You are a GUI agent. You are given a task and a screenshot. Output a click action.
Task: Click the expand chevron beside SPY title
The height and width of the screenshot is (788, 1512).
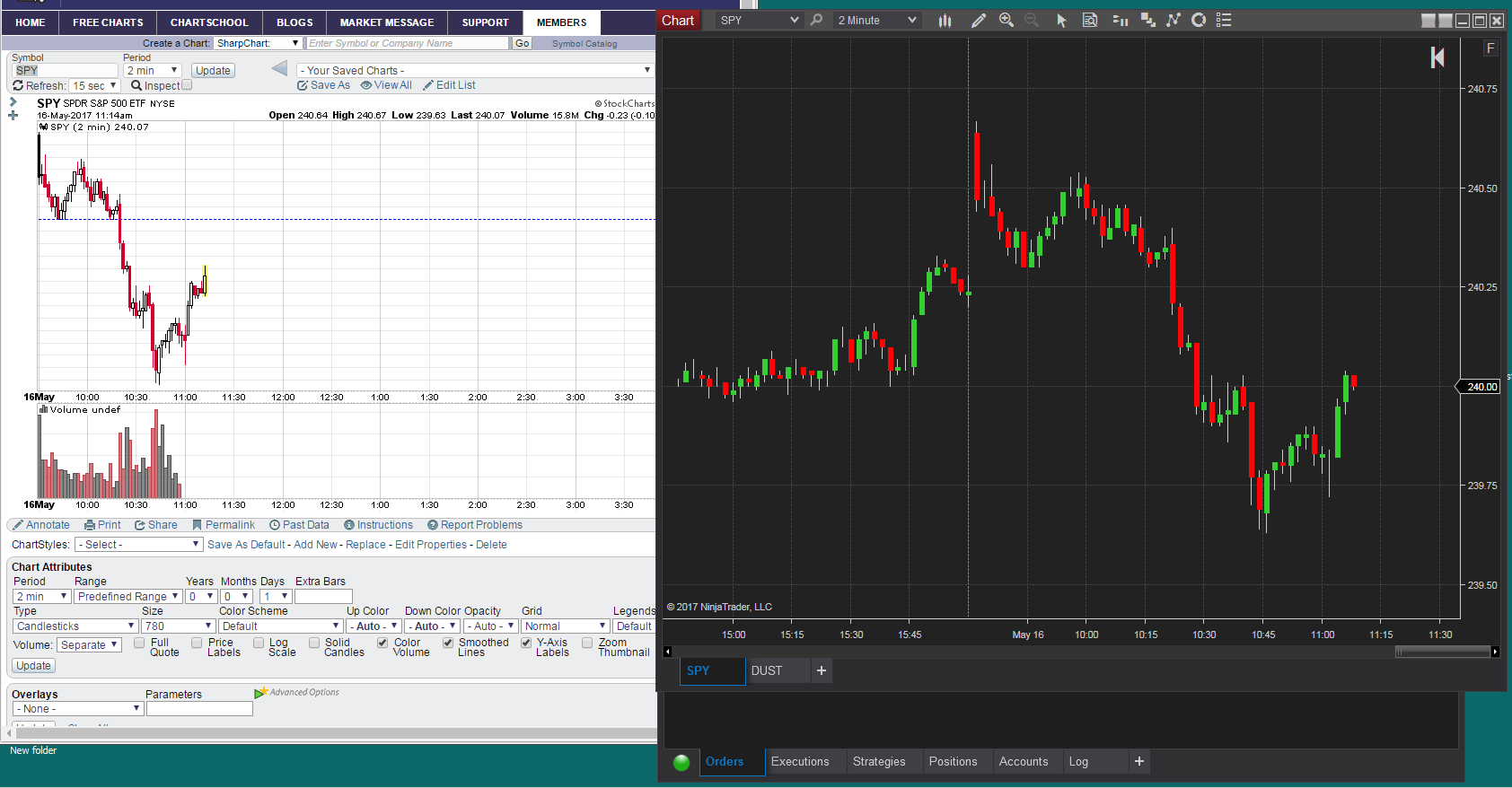click(13, 102)
